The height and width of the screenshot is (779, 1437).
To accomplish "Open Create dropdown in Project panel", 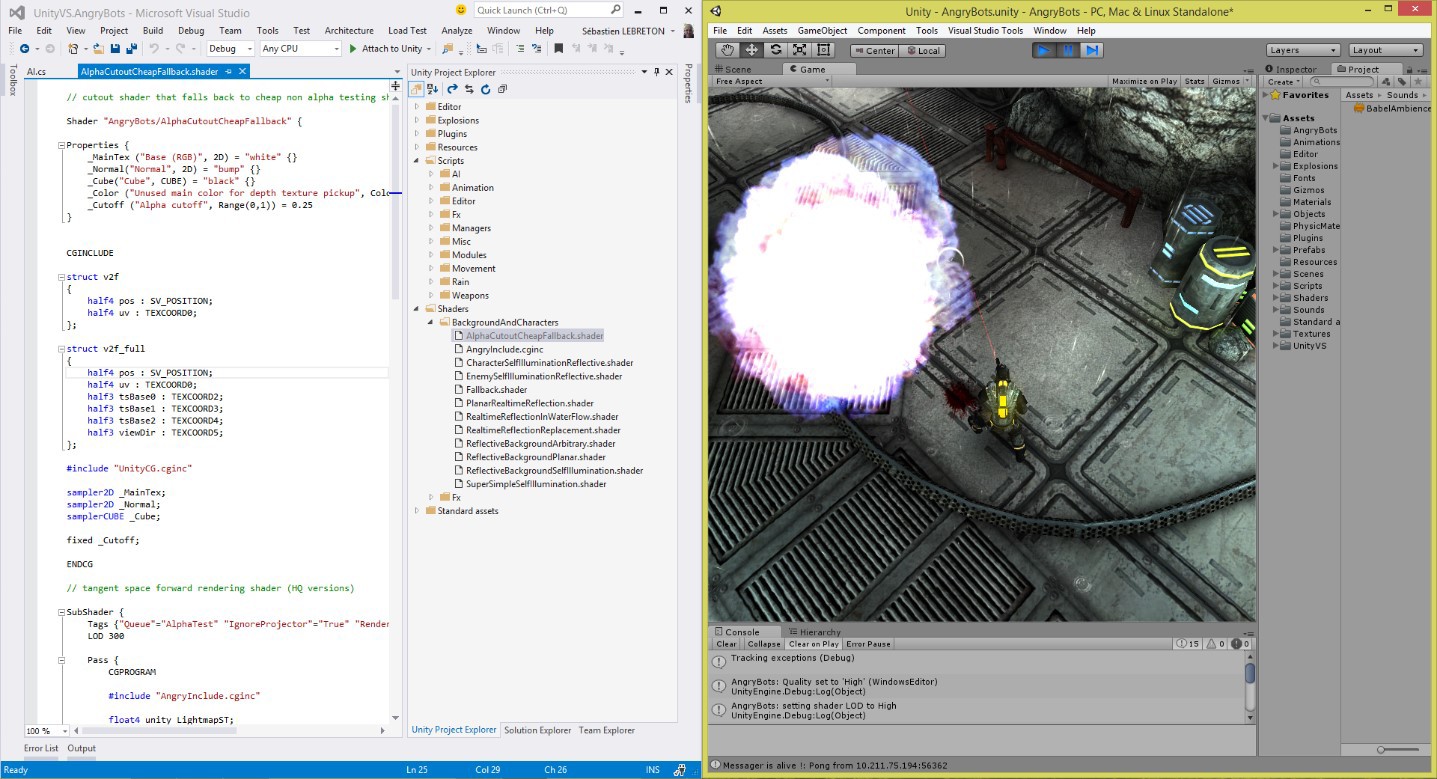I will click(x=1283, y=82).
